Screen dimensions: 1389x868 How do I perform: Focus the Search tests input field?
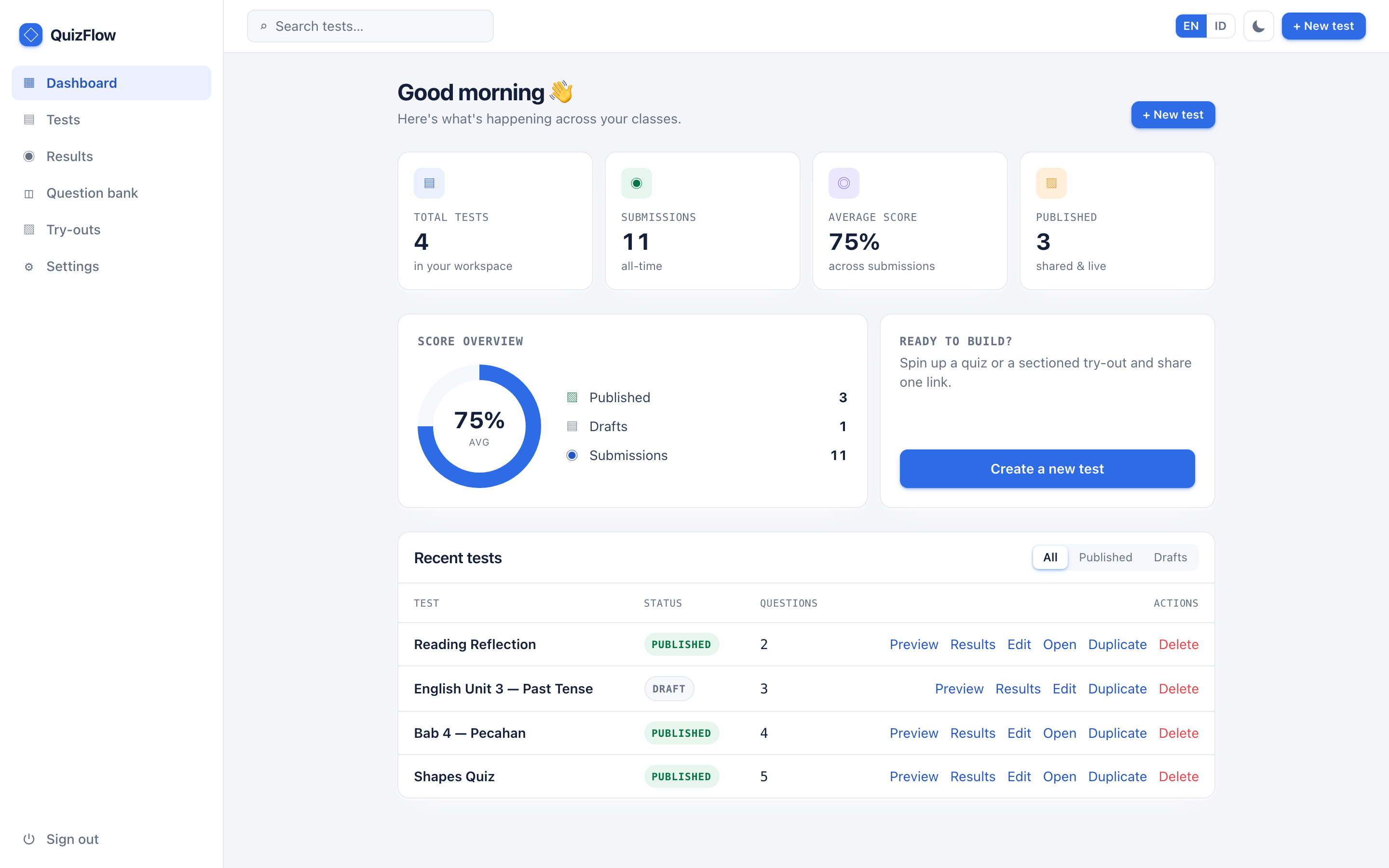pos(370,27)
